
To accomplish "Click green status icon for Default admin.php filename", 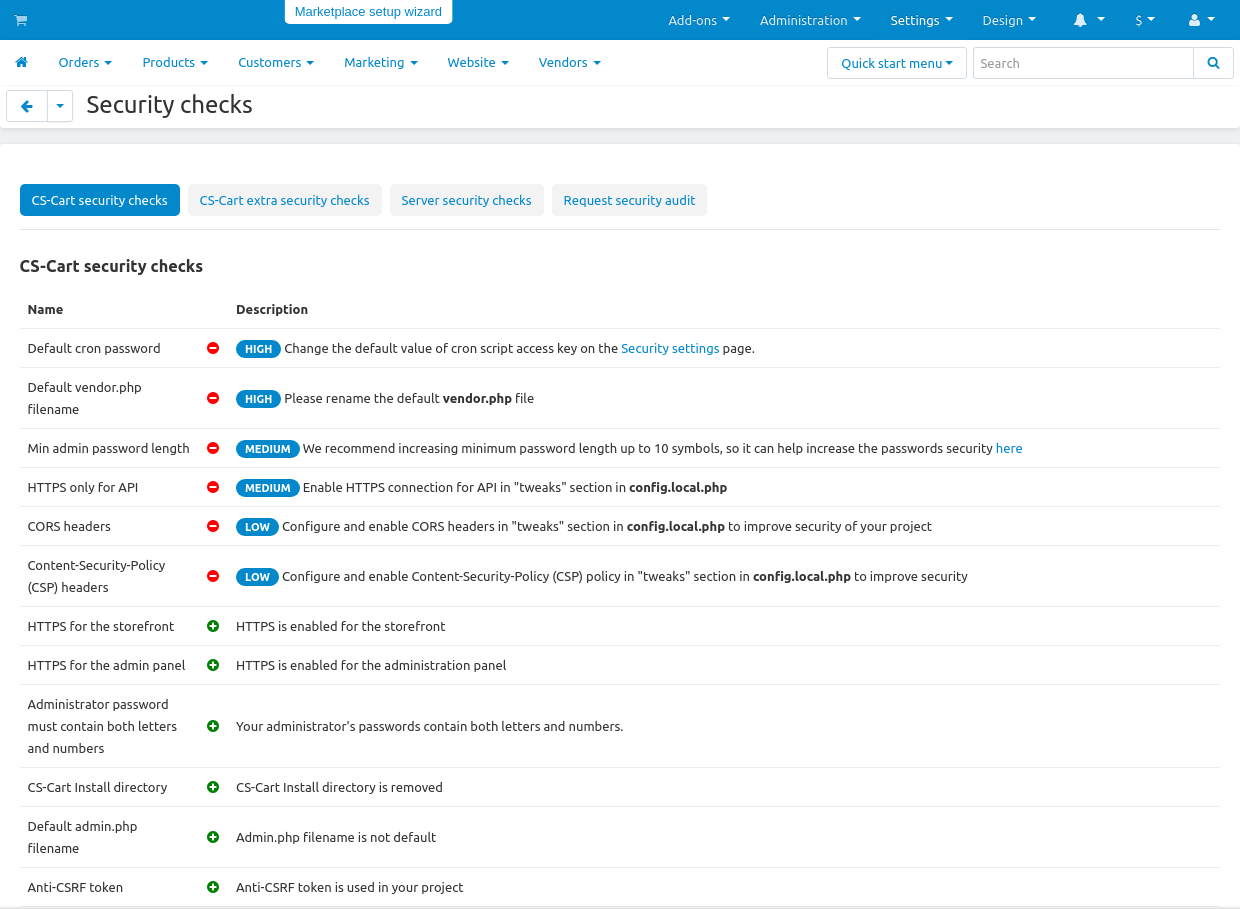I will [213, 837].
